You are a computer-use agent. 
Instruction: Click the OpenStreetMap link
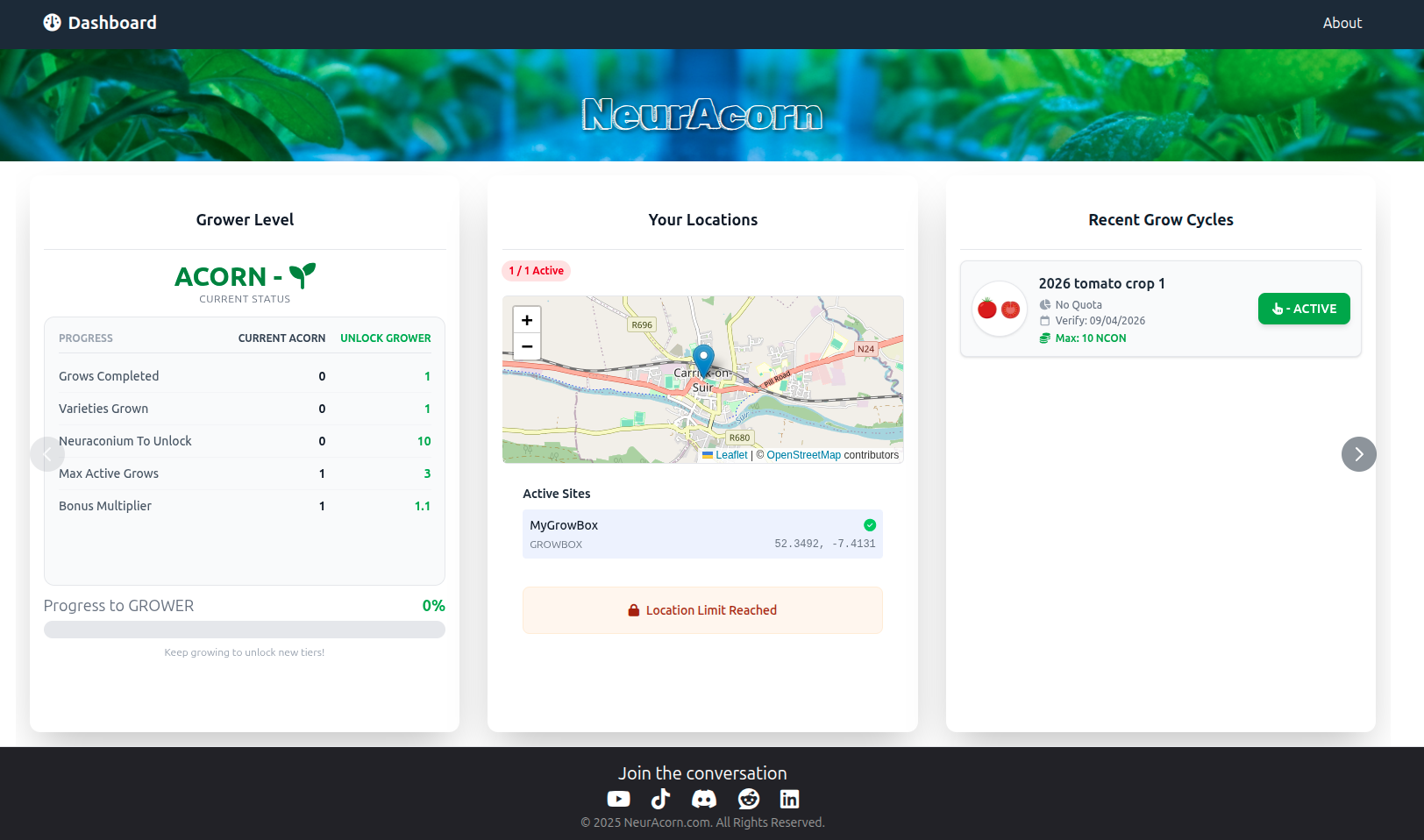click(803, 455)
